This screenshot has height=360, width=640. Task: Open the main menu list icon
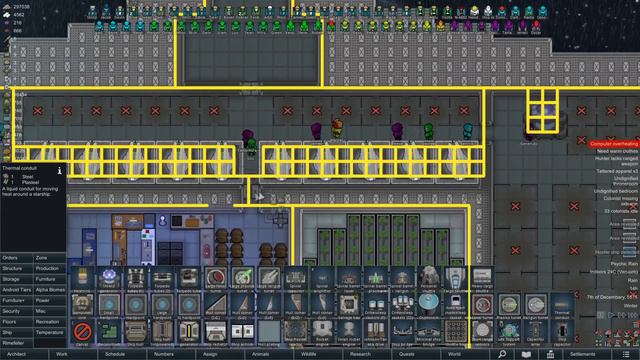click(x=626, y=354)
